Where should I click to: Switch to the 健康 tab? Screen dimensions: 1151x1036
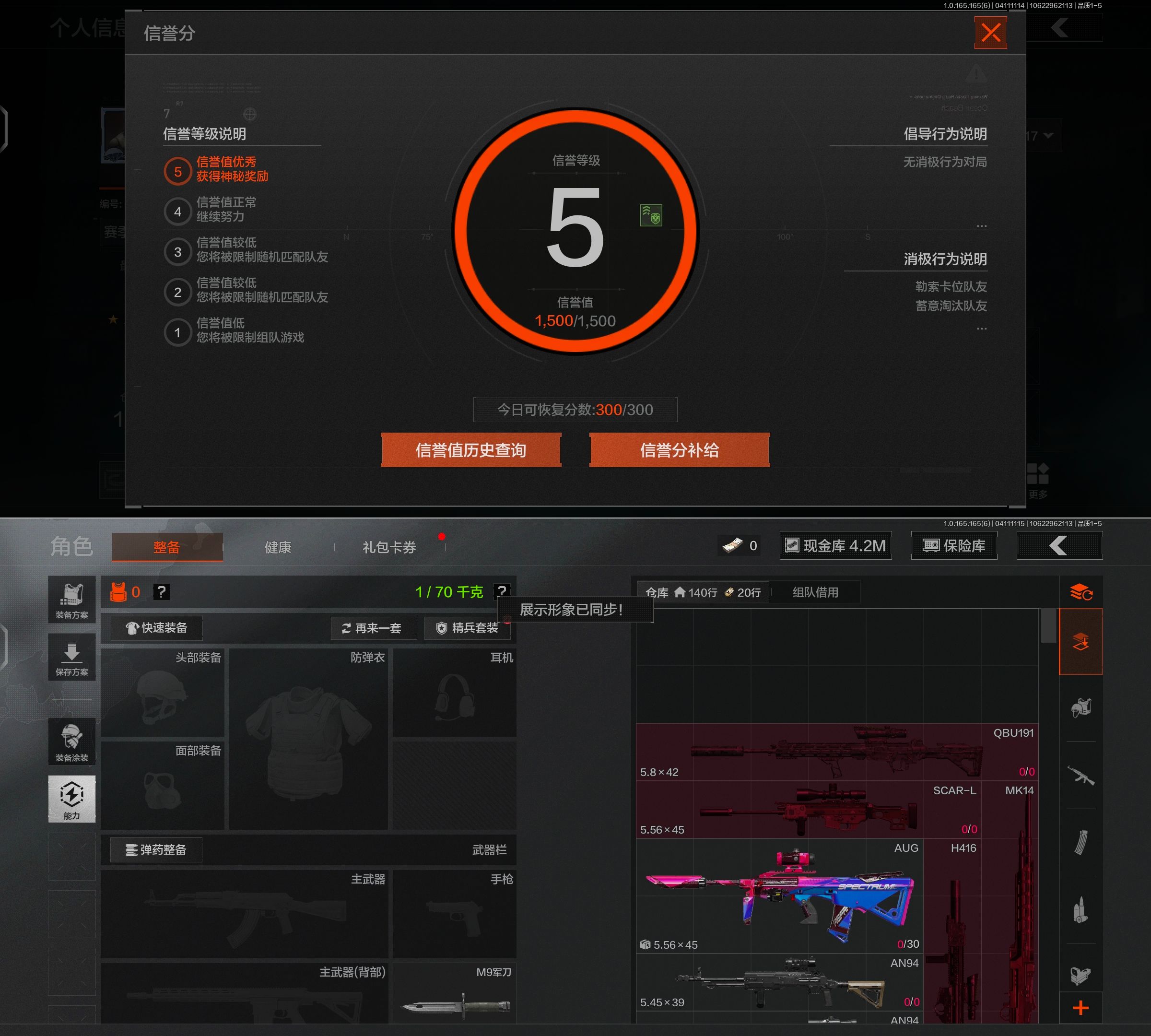[278, 547]
